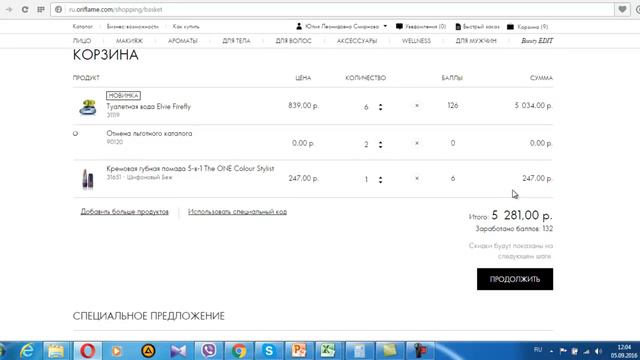Open the ДЛЯ ТЕЛА category menu
This screenshot has width=640, height=360.
click(236, 41)
